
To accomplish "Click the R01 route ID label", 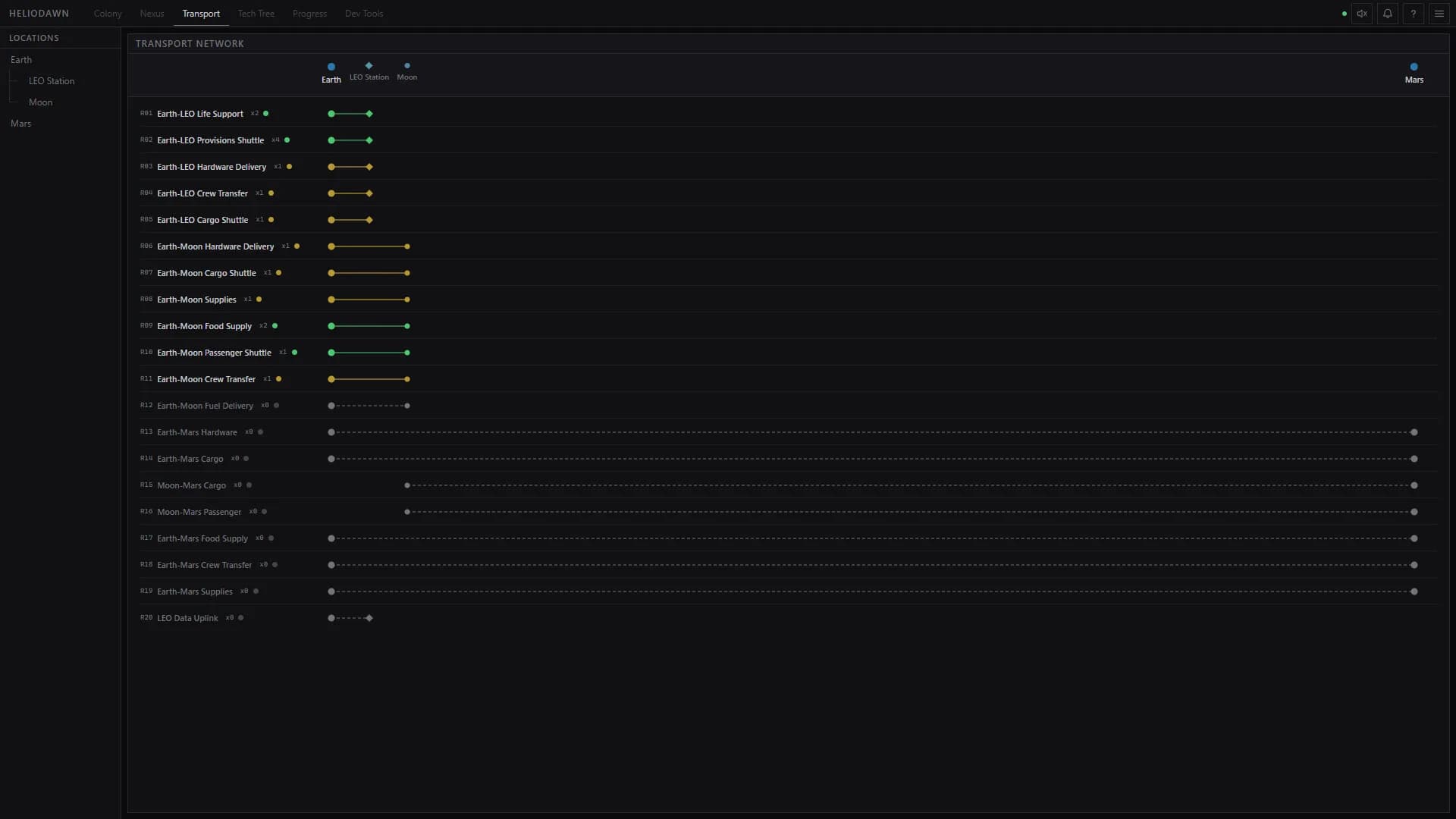I will coord(146,114).
